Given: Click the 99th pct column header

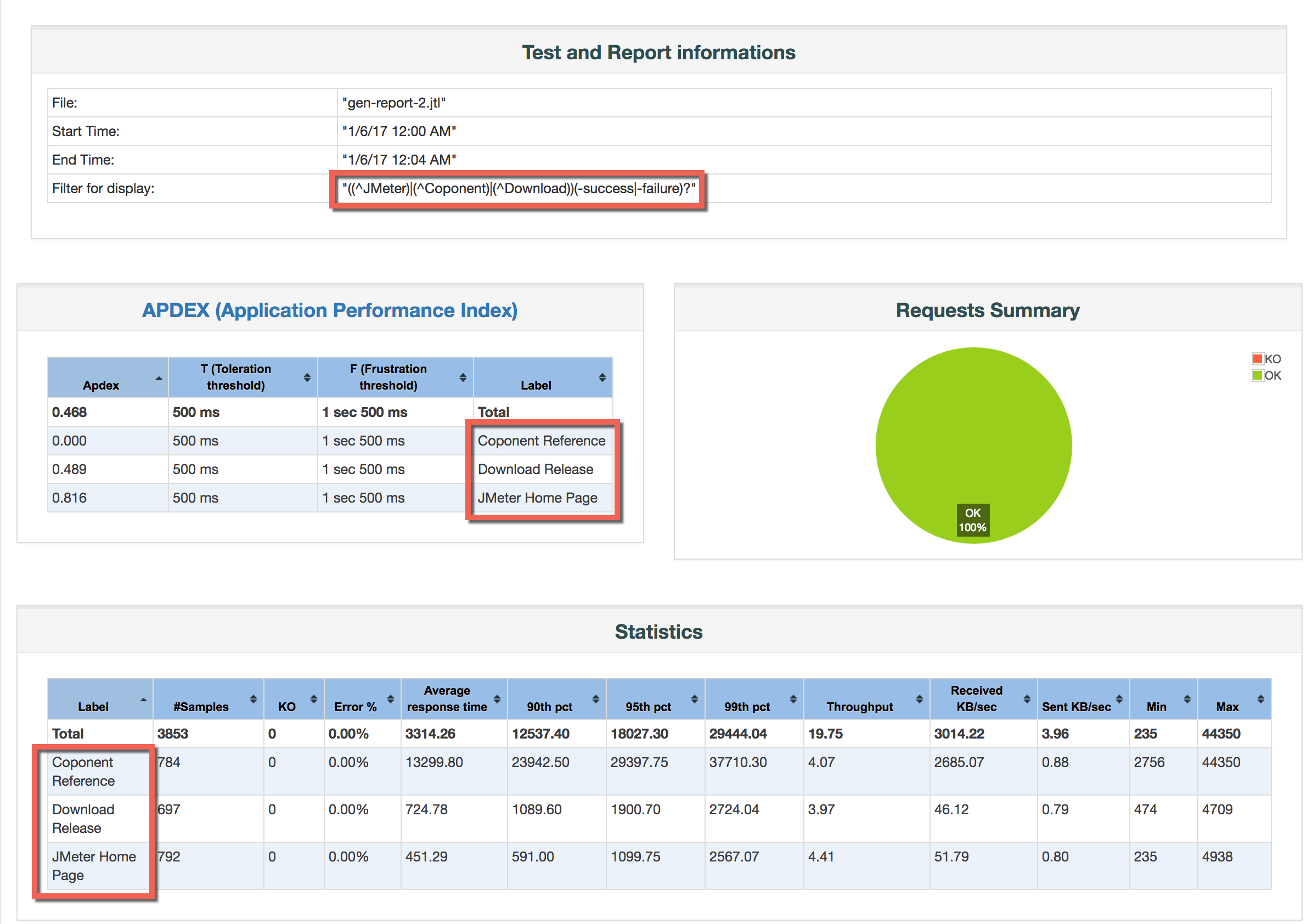Looking at the screenshot, I should tap(747, 706).
